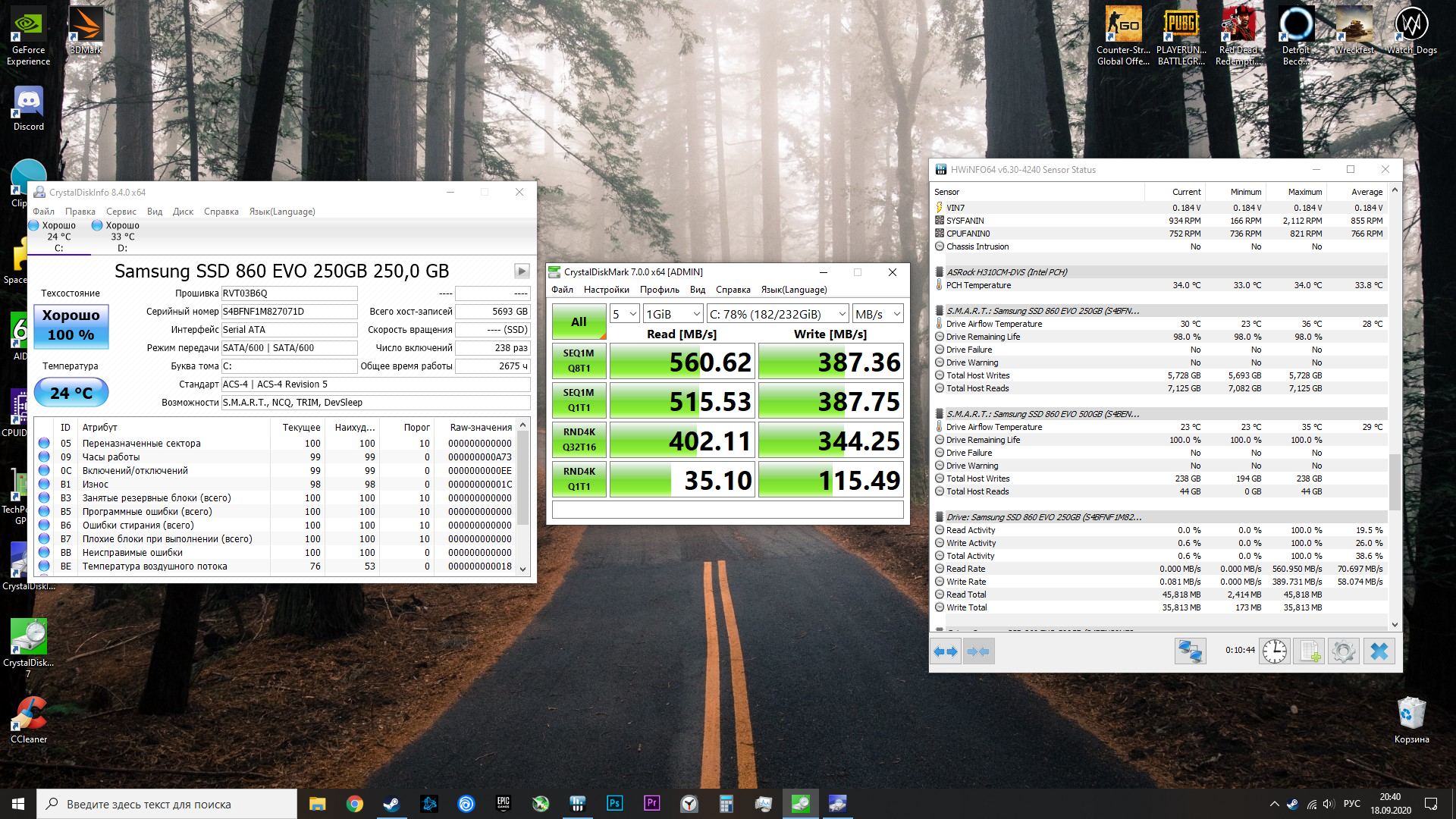The width and height of the screenshot is (1456, 819).
Task: Click HWiNFO network remote monitoring icon
Action: (1190, 651)
